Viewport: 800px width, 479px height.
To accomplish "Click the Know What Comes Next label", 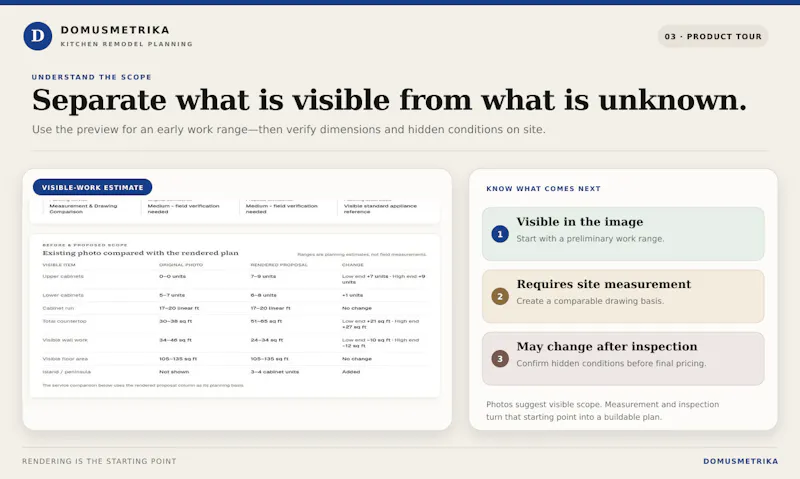I will pyautogui.click(x=543, y=189).
